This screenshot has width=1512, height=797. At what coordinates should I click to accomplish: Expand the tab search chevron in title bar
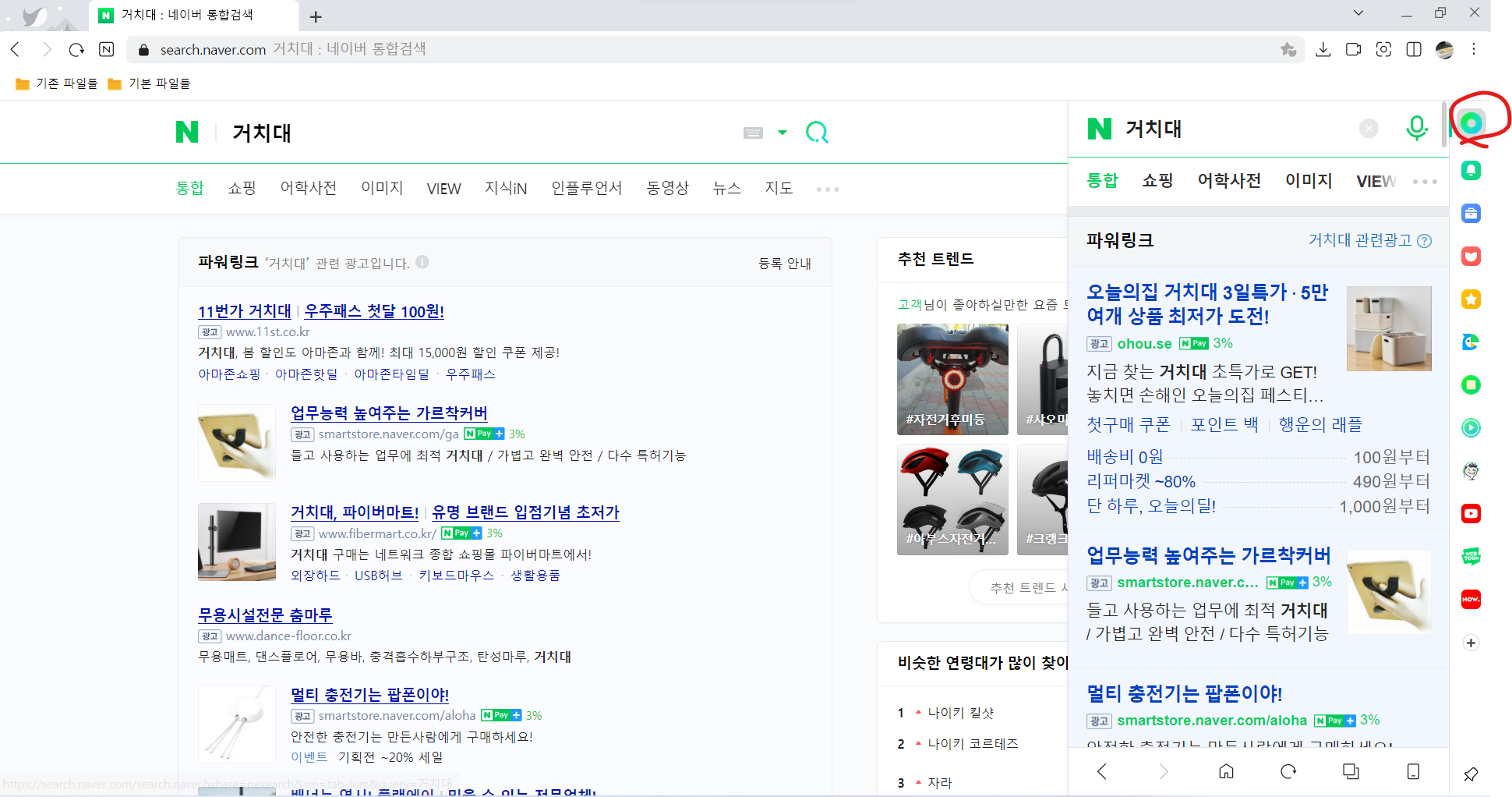(1358, 12)
